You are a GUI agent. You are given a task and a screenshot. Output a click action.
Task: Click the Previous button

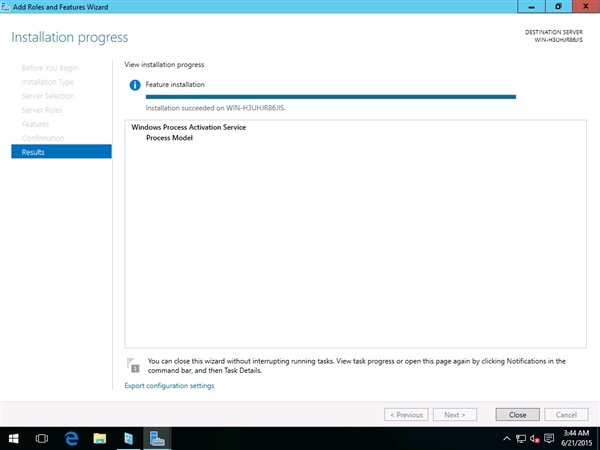pos(406,415)
